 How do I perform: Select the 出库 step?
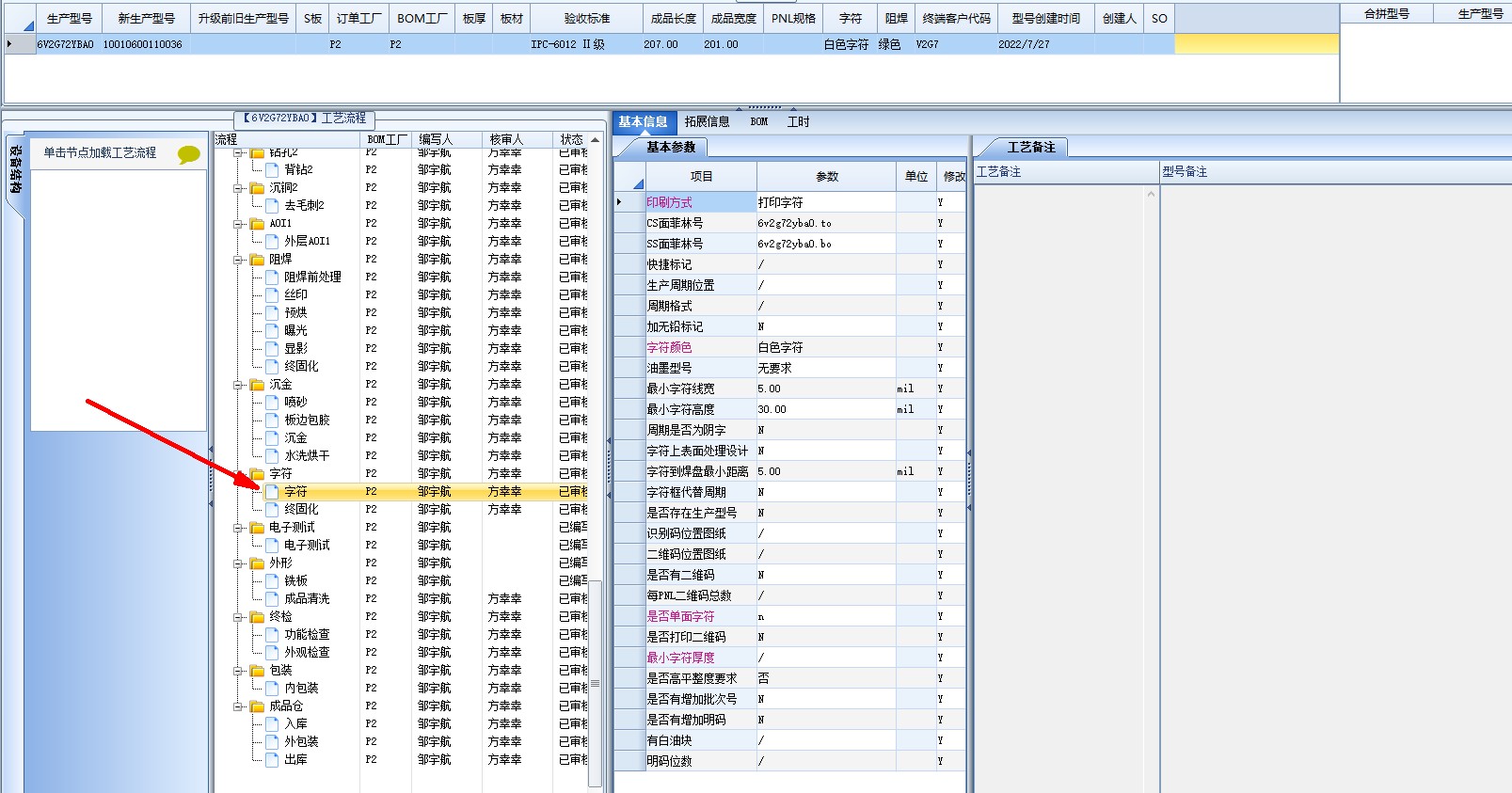pos(295,760)
